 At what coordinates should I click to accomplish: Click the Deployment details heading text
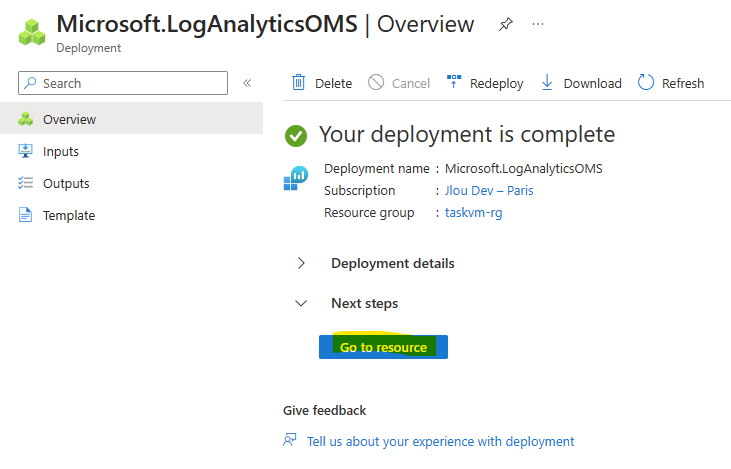coord(393,263)
